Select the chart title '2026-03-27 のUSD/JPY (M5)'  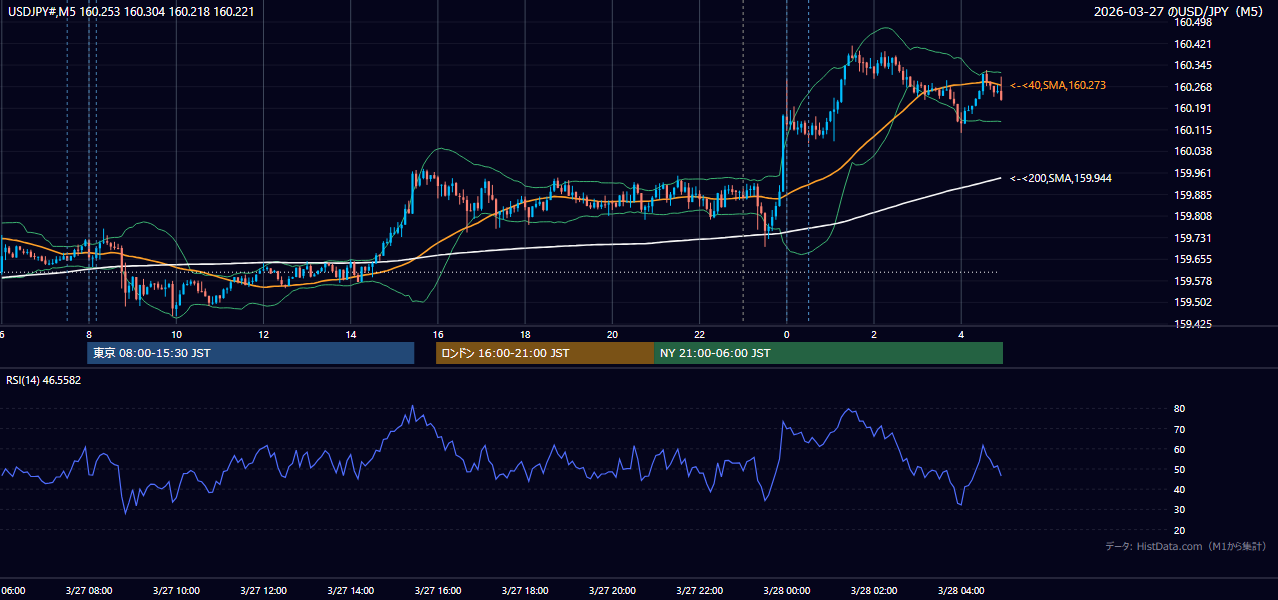point(1180,11)
